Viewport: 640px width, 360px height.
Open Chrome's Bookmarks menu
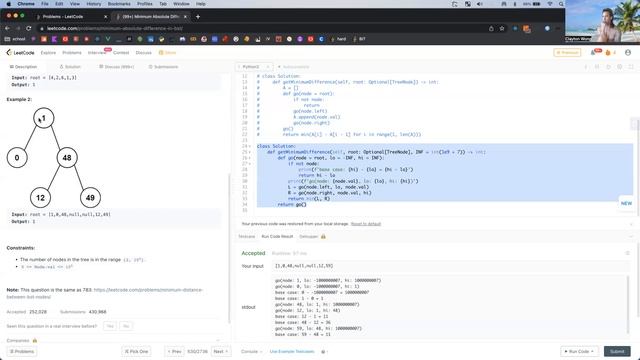click(119, 4)
